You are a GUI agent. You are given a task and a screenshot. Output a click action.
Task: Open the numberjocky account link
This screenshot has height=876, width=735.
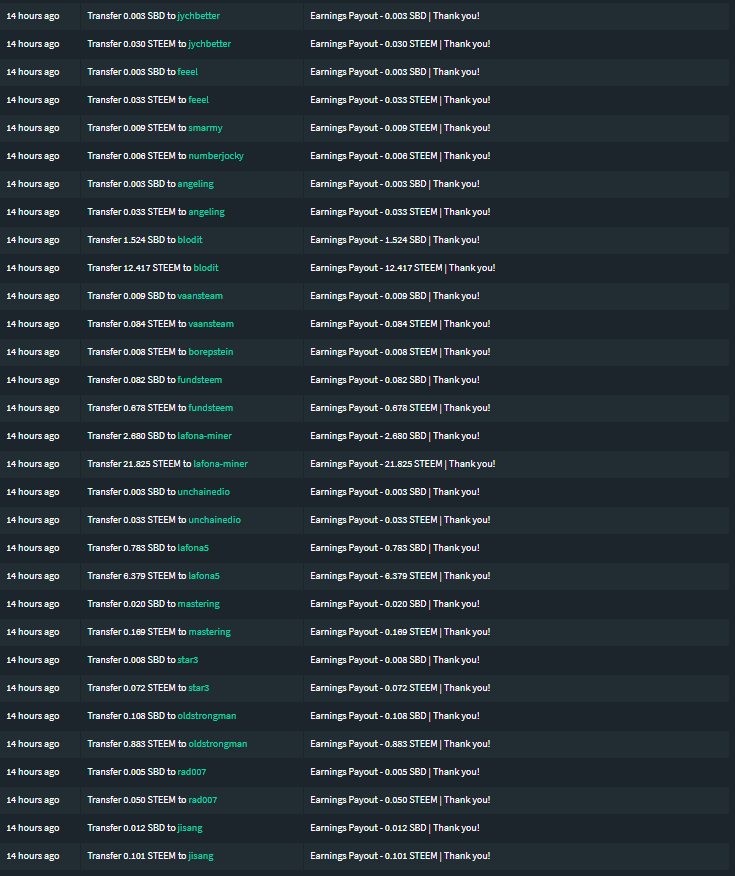[216, 156]
